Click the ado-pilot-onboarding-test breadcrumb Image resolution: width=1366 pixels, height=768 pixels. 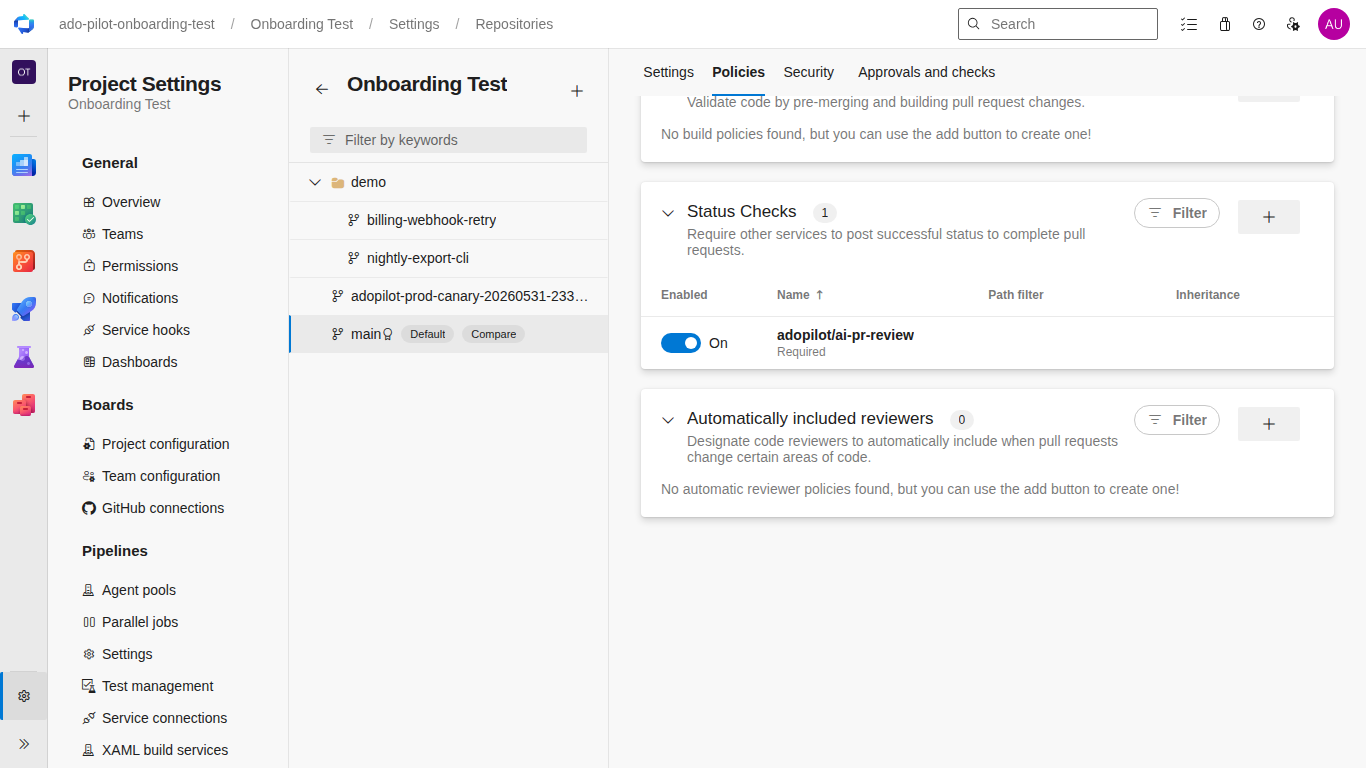click(137, 24)
